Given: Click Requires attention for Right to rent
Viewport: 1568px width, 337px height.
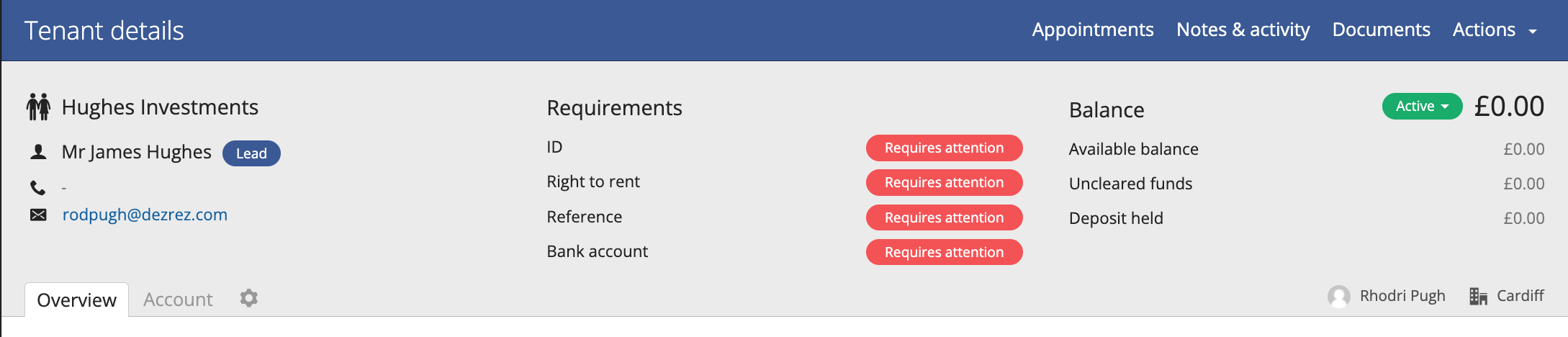Looking at the screenshot, I should click(944, 182).
